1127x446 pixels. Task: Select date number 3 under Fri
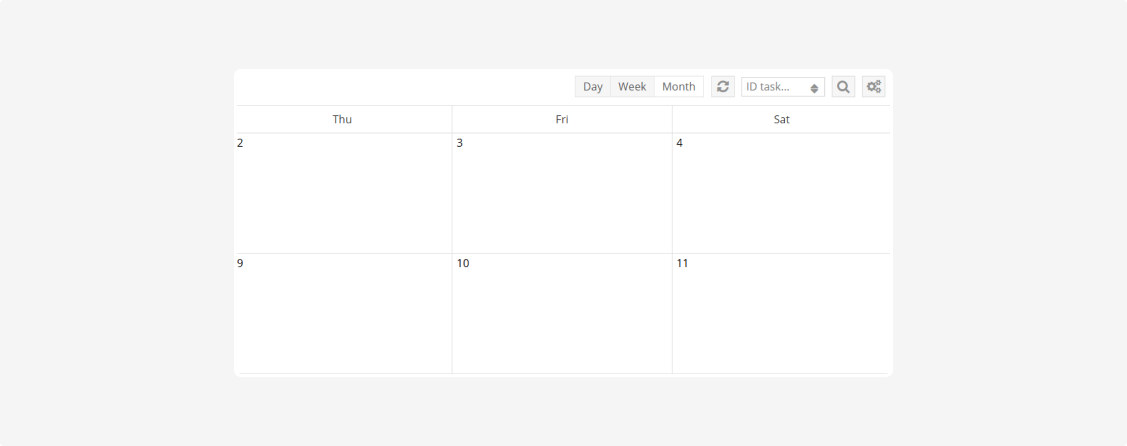pos(460,143)
